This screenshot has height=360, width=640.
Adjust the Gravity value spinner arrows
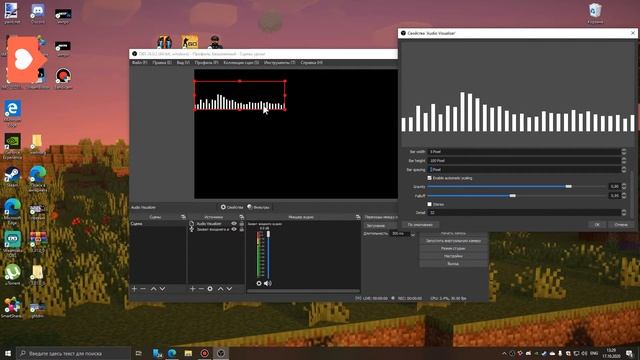coord(624,187)
